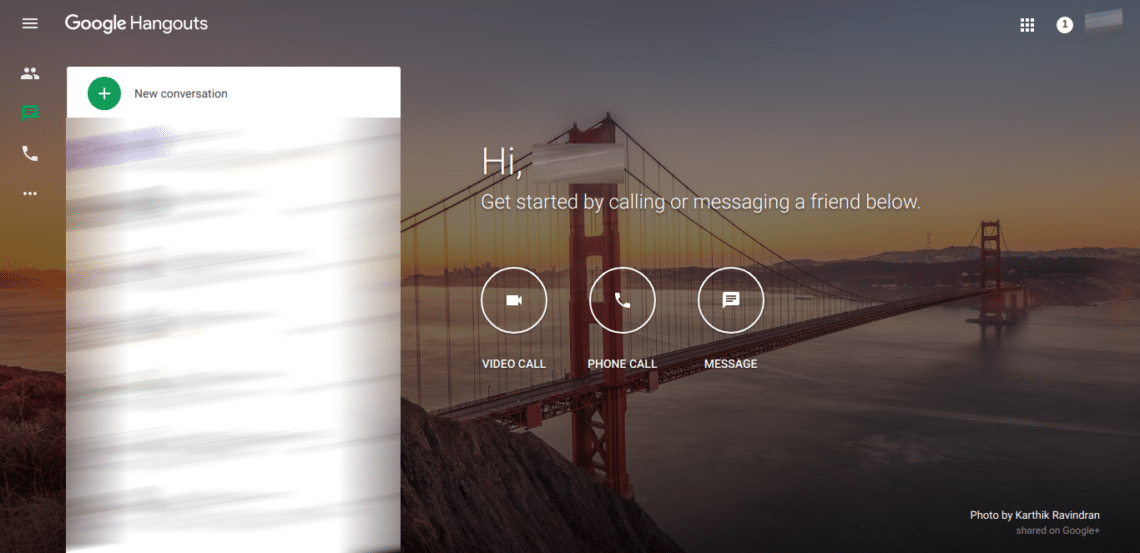The image size is (1140, 553).
Task: Open the Phone calls sidebar icon
Action: click(30, 153)
